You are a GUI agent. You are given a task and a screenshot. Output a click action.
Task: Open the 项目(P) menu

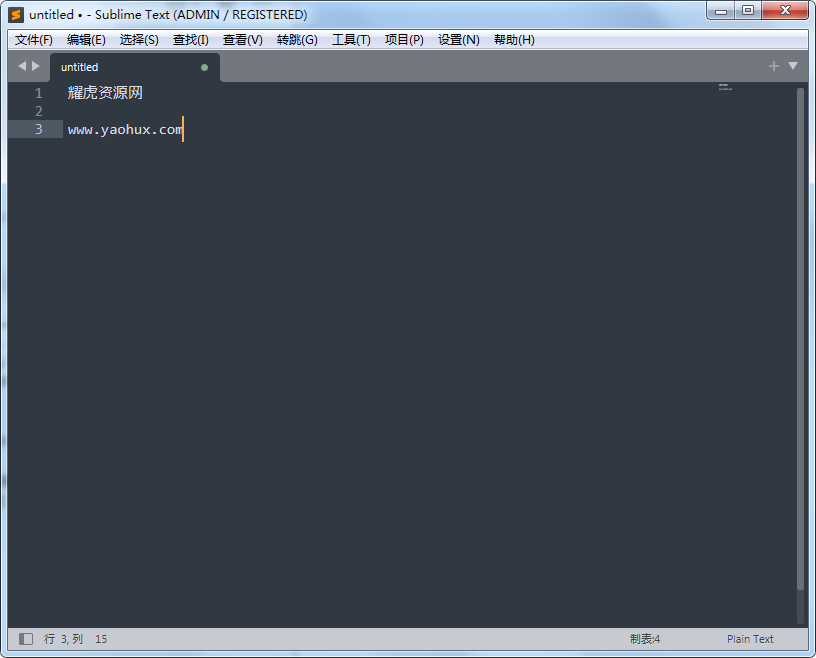pyautogui.click(x=404, y=40)
